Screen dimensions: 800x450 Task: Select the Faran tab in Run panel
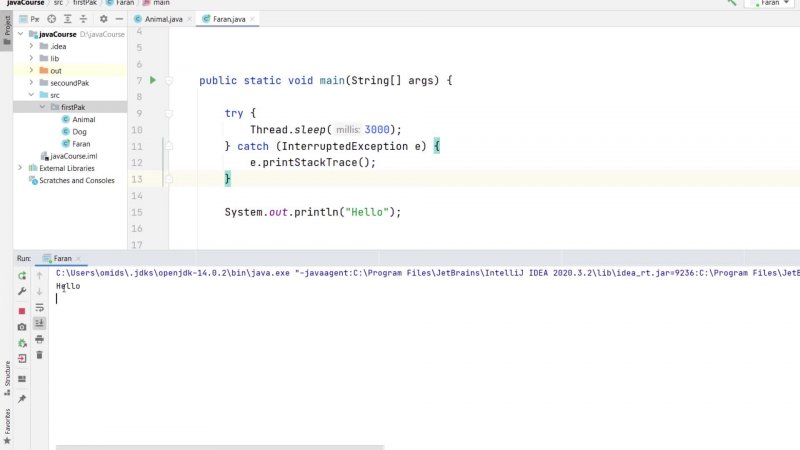[x=62, y=258]
